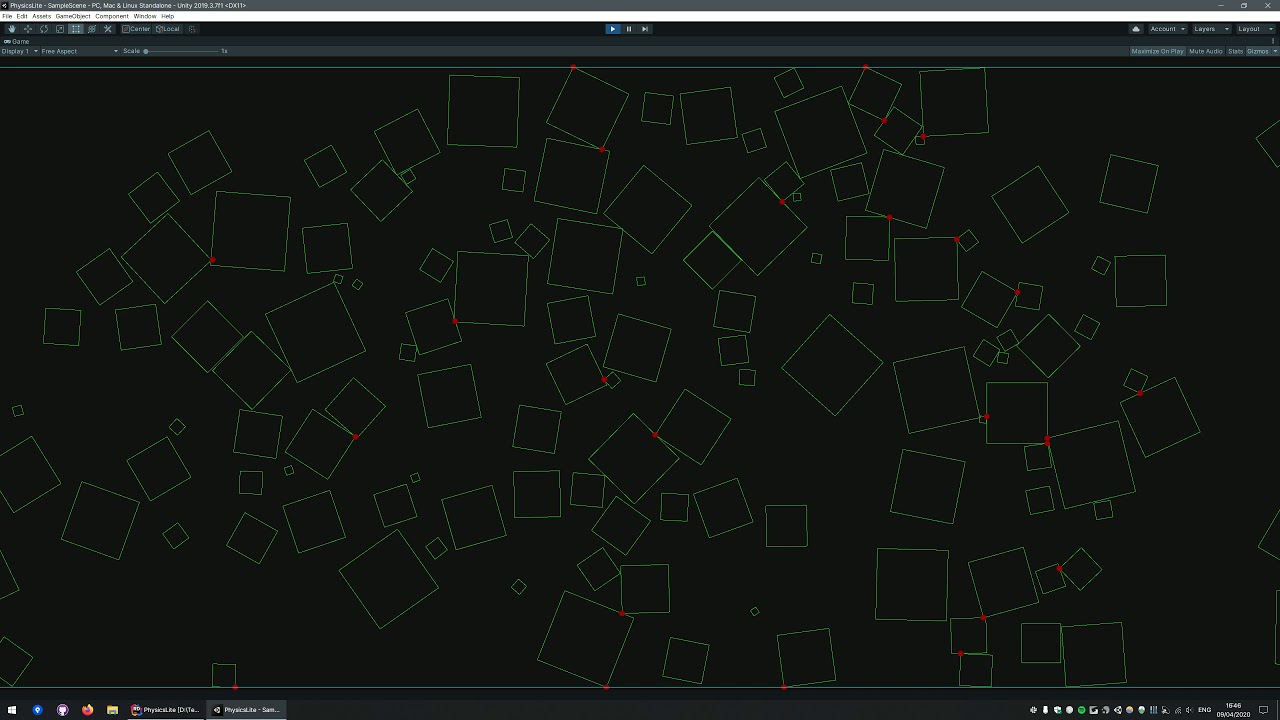The height and width of the screenshot is (720, 1280).
Task: Select the Rect tool
Action: coord(75,29)
